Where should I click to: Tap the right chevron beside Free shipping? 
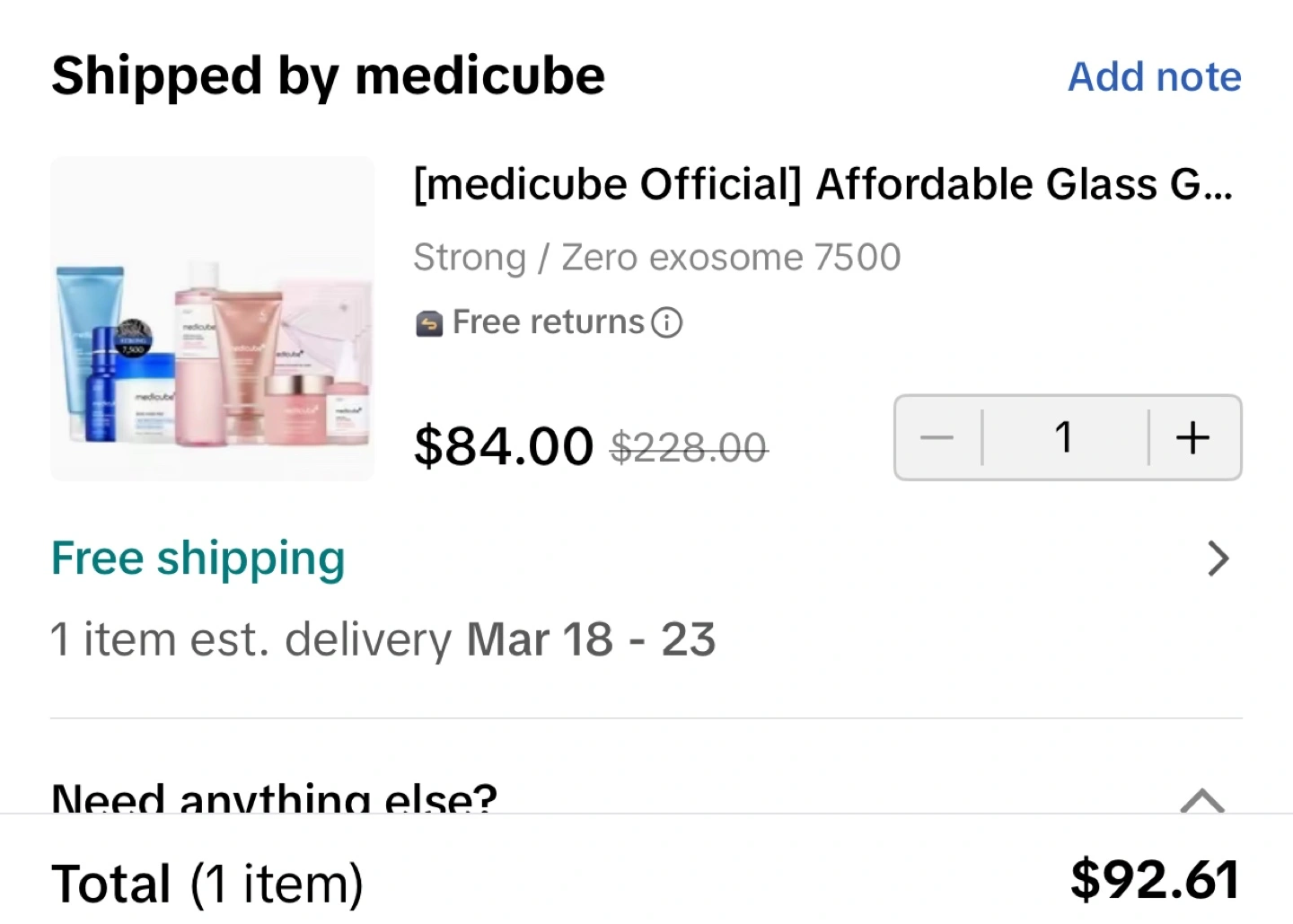pyautogui.click(x=1218, y=559)
